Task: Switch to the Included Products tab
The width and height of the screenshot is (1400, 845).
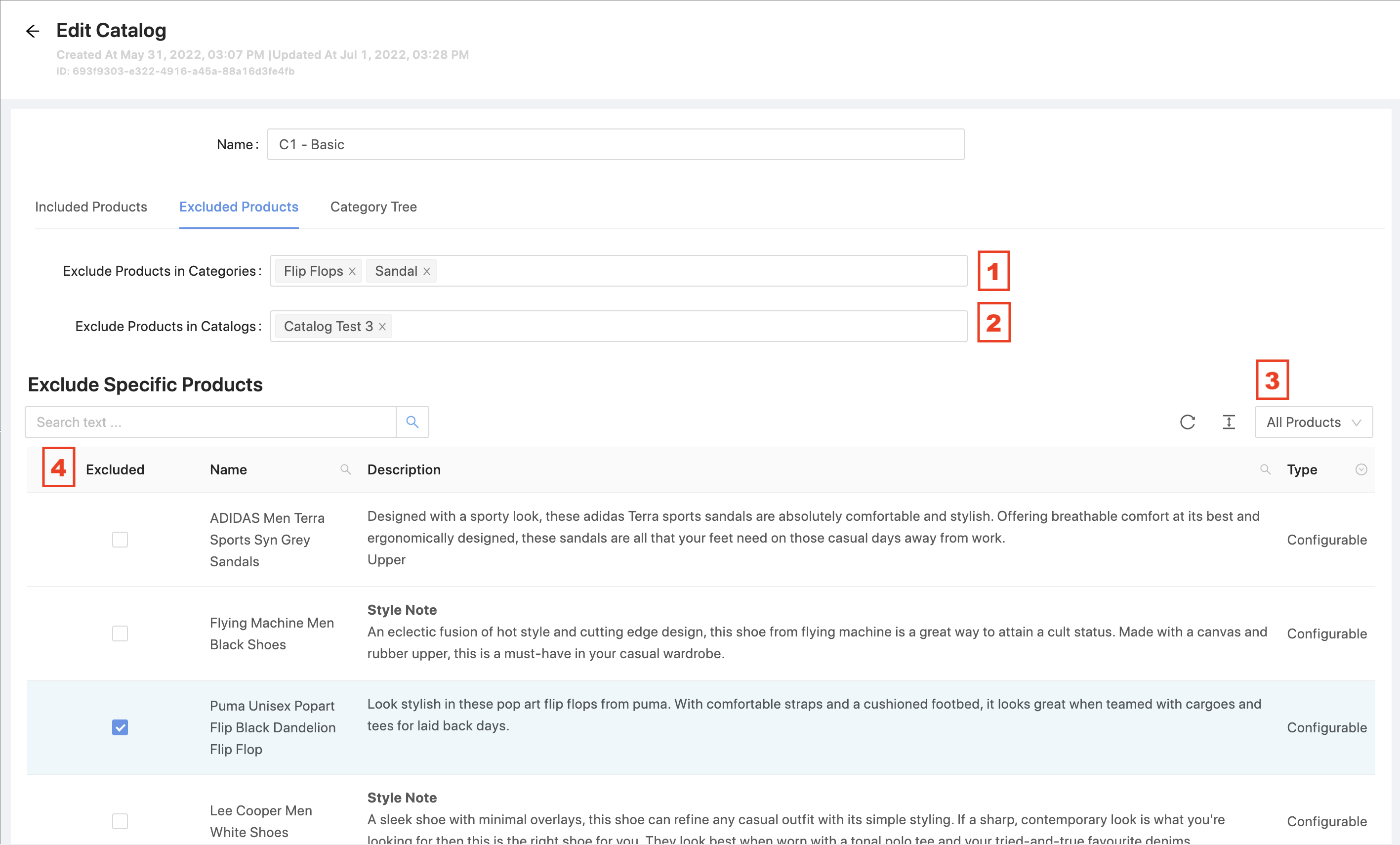Action: (x=91, y=207)
